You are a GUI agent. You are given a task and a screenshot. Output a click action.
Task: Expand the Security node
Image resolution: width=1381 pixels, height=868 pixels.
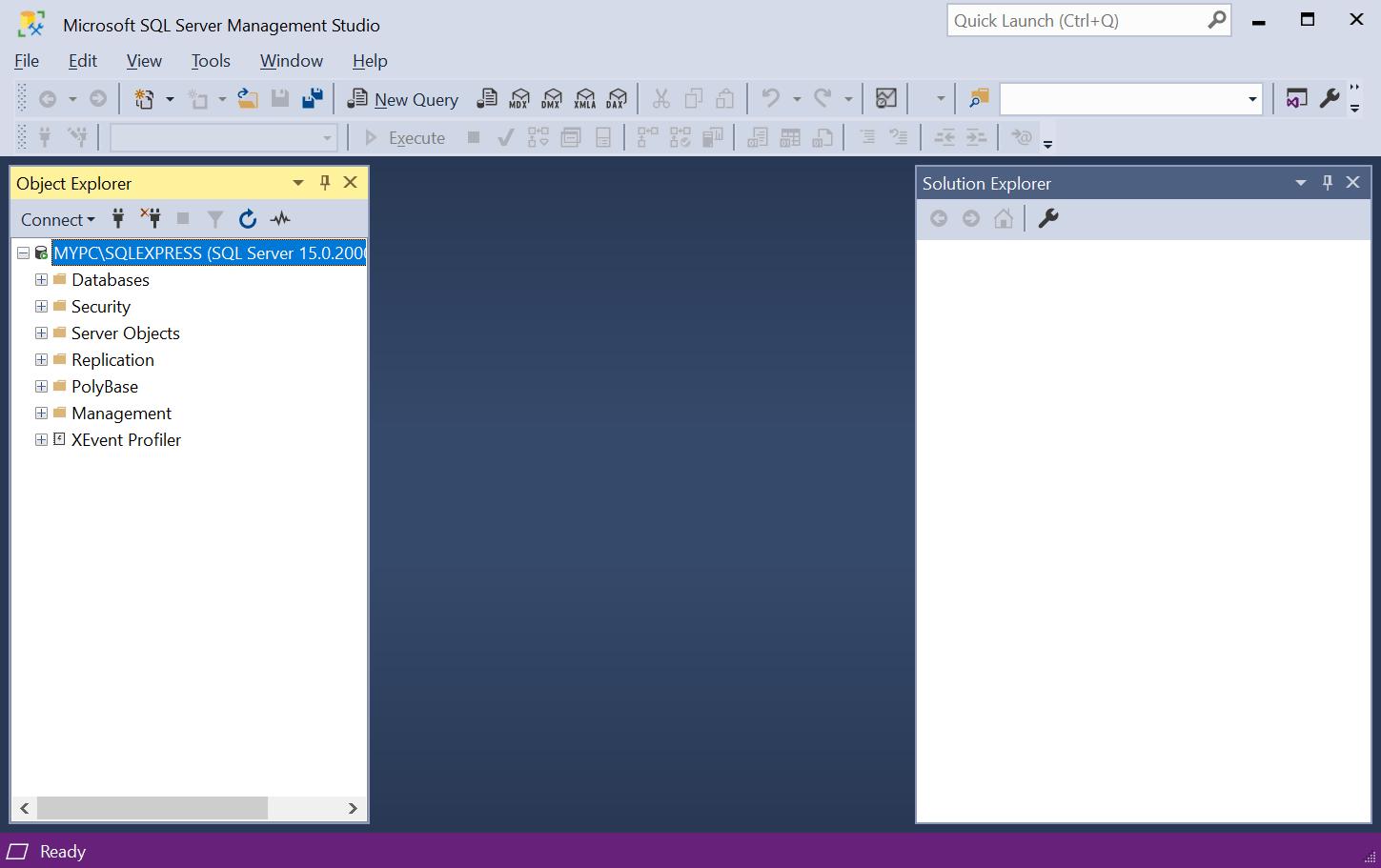pos(40,306)
